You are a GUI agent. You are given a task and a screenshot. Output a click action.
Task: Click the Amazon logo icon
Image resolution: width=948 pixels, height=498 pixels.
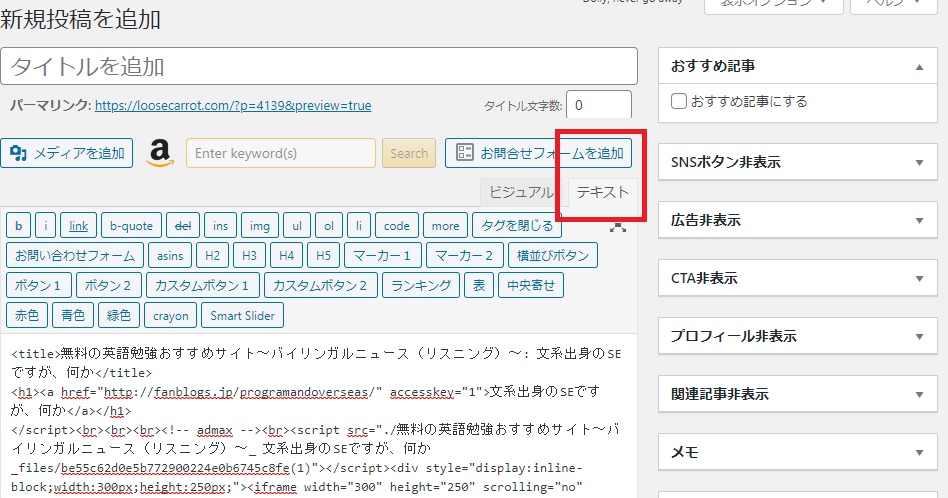[160, 153]
